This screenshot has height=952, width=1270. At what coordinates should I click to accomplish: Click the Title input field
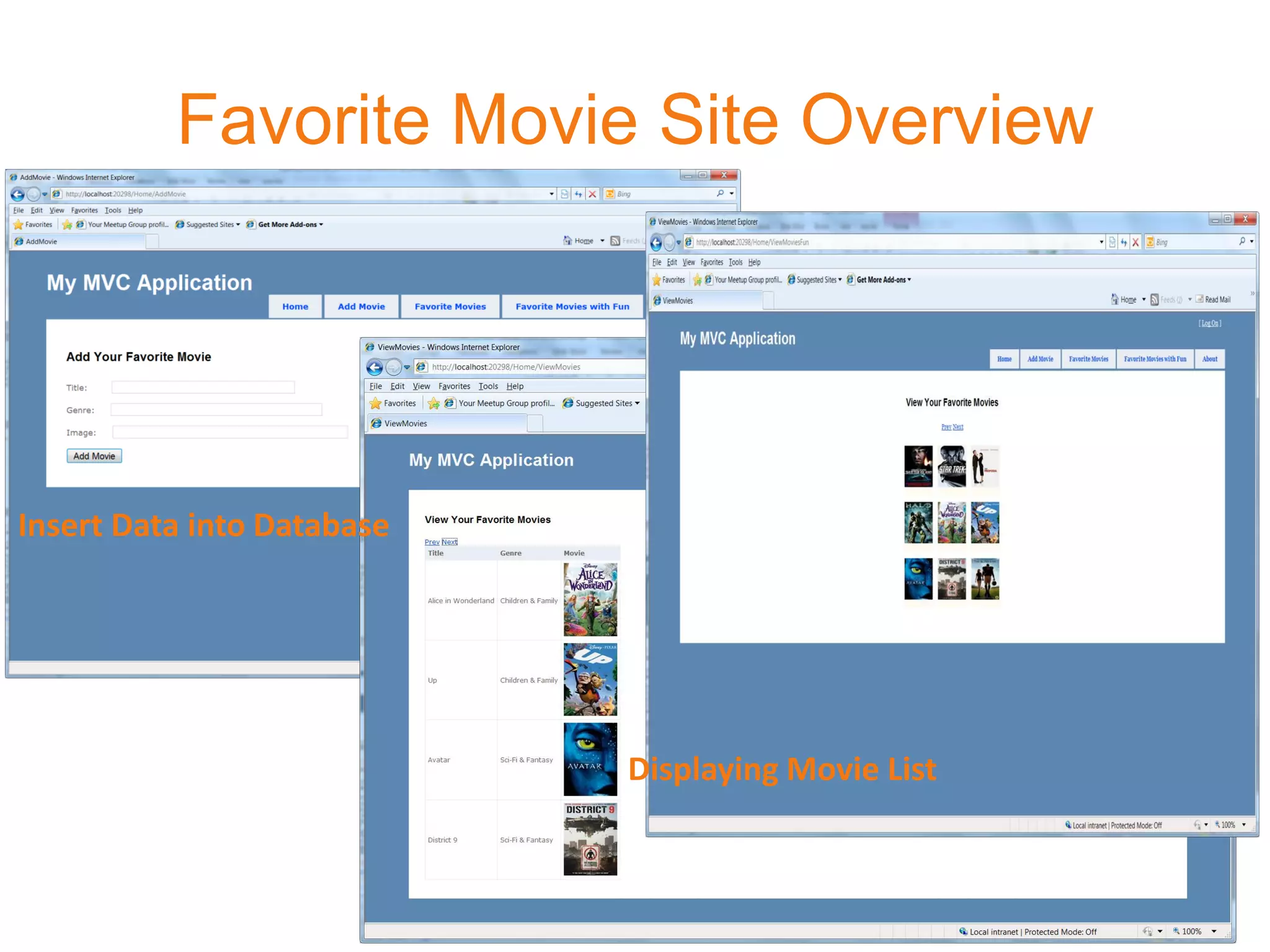(203, 387)
